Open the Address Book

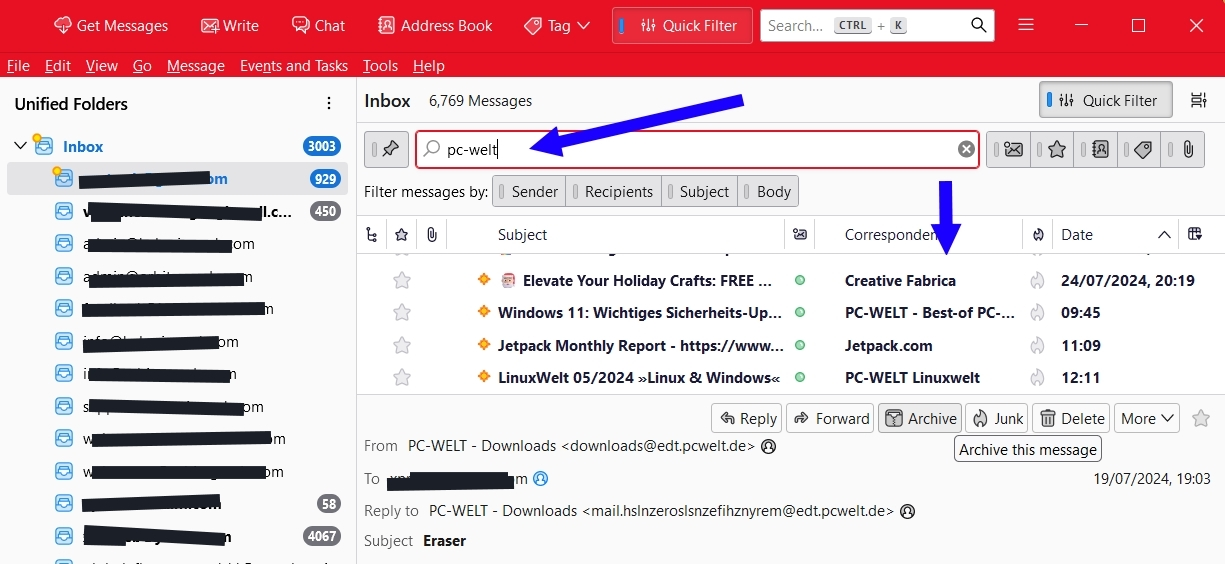433,26
